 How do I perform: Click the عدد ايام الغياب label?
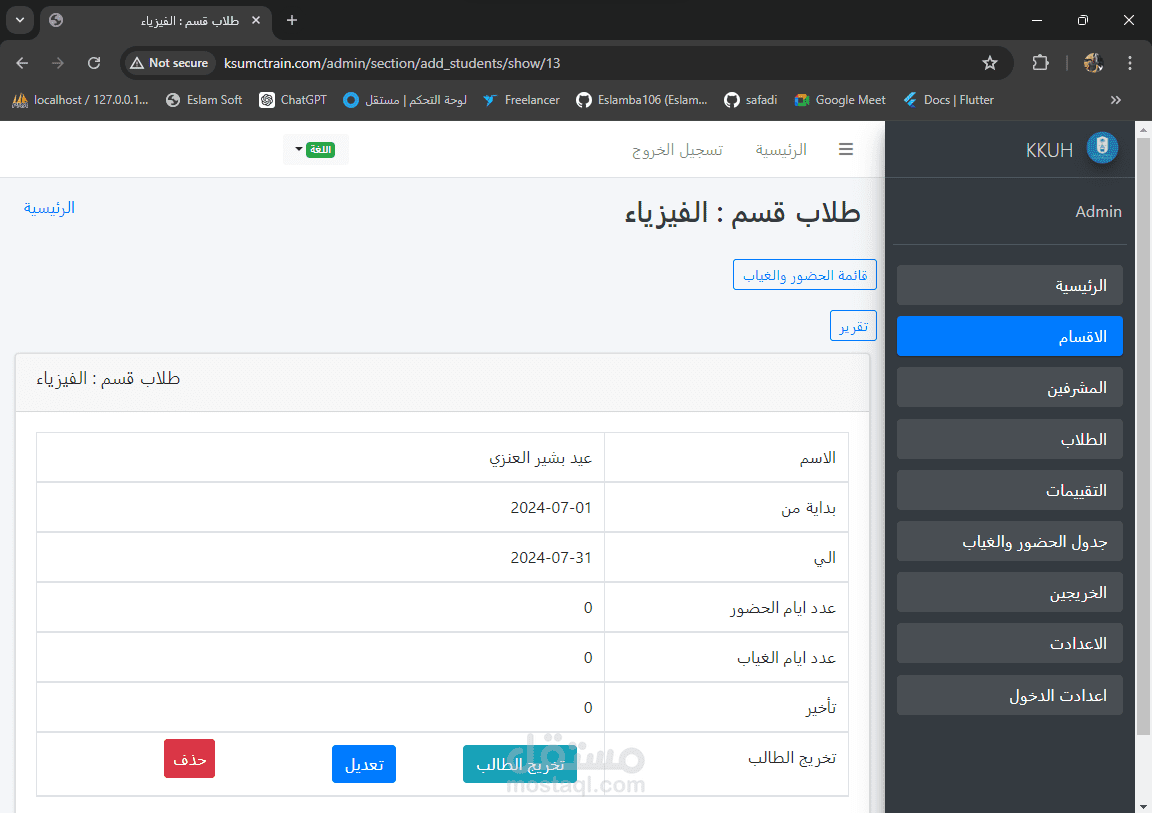coord(786,658)
